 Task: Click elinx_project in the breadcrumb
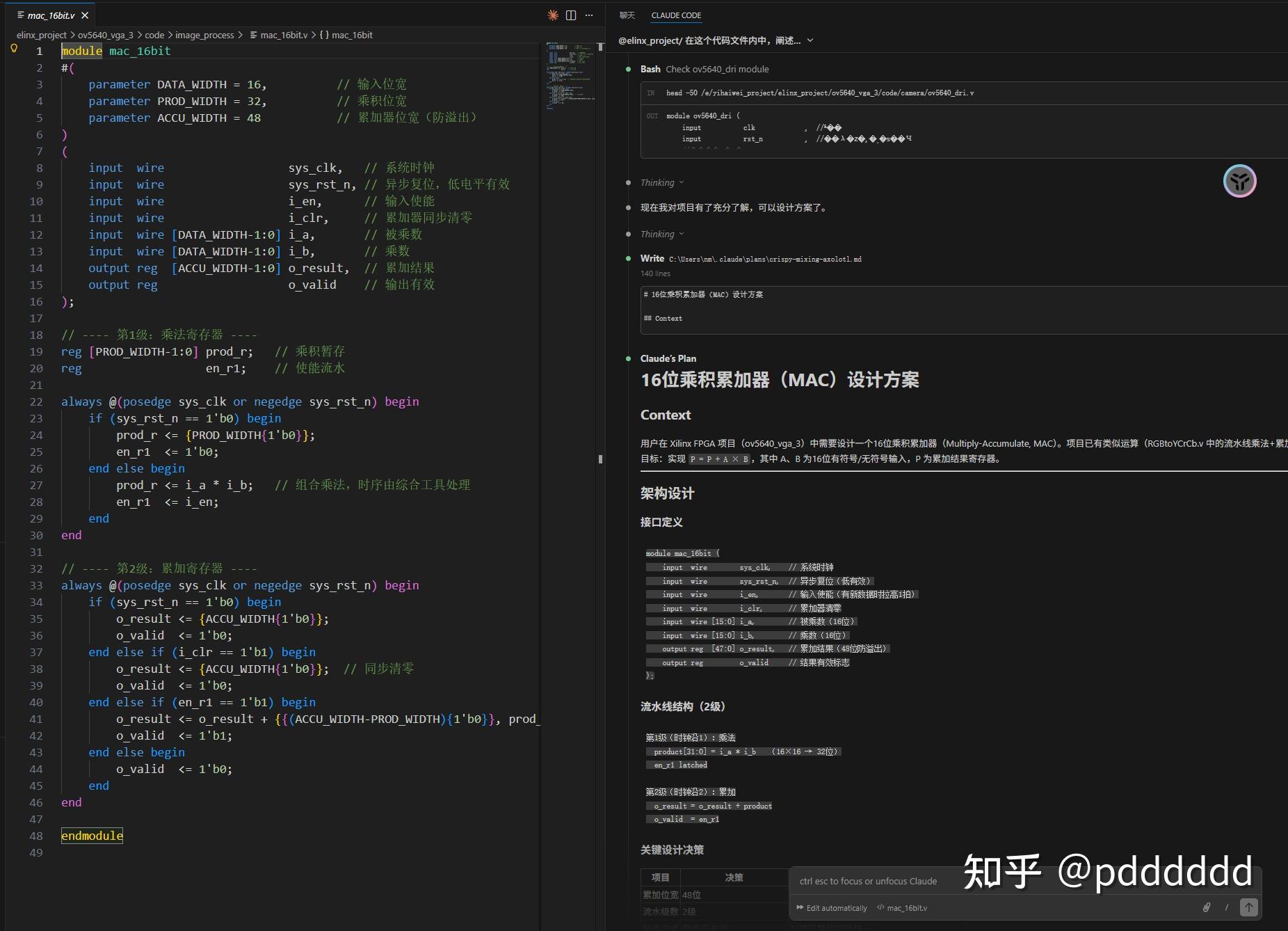click(x=42, y=35)
